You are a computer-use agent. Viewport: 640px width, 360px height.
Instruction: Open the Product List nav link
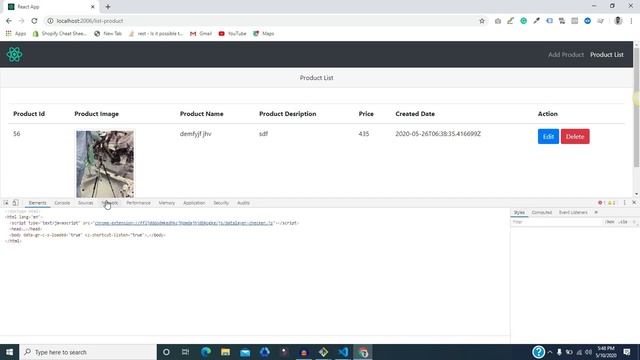tap(607, 55)
